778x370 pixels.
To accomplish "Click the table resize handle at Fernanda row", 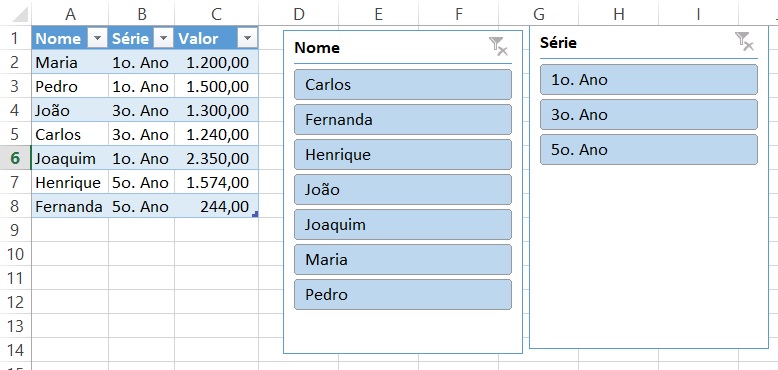I will [x=255, y=214].
